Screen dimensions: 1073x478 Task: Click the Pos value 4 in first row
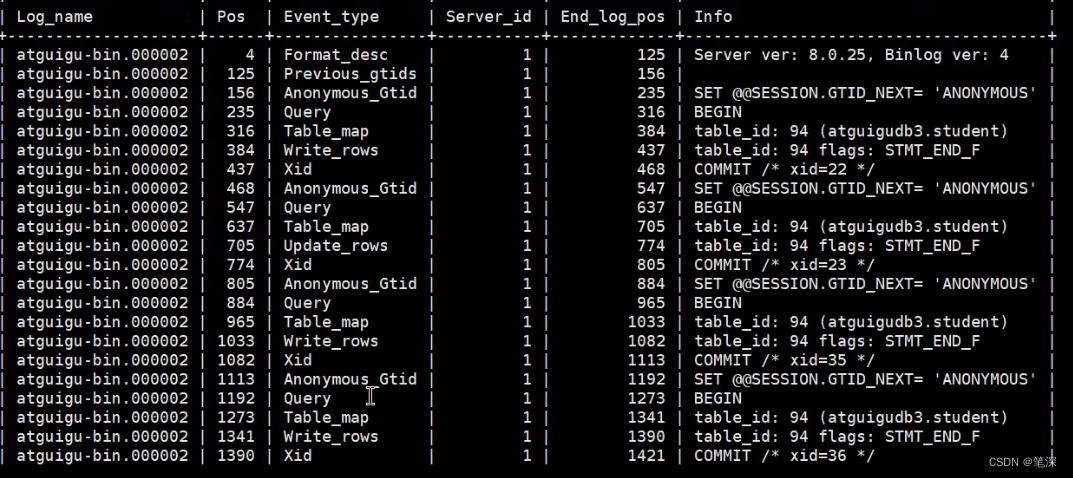coord(250,55)
